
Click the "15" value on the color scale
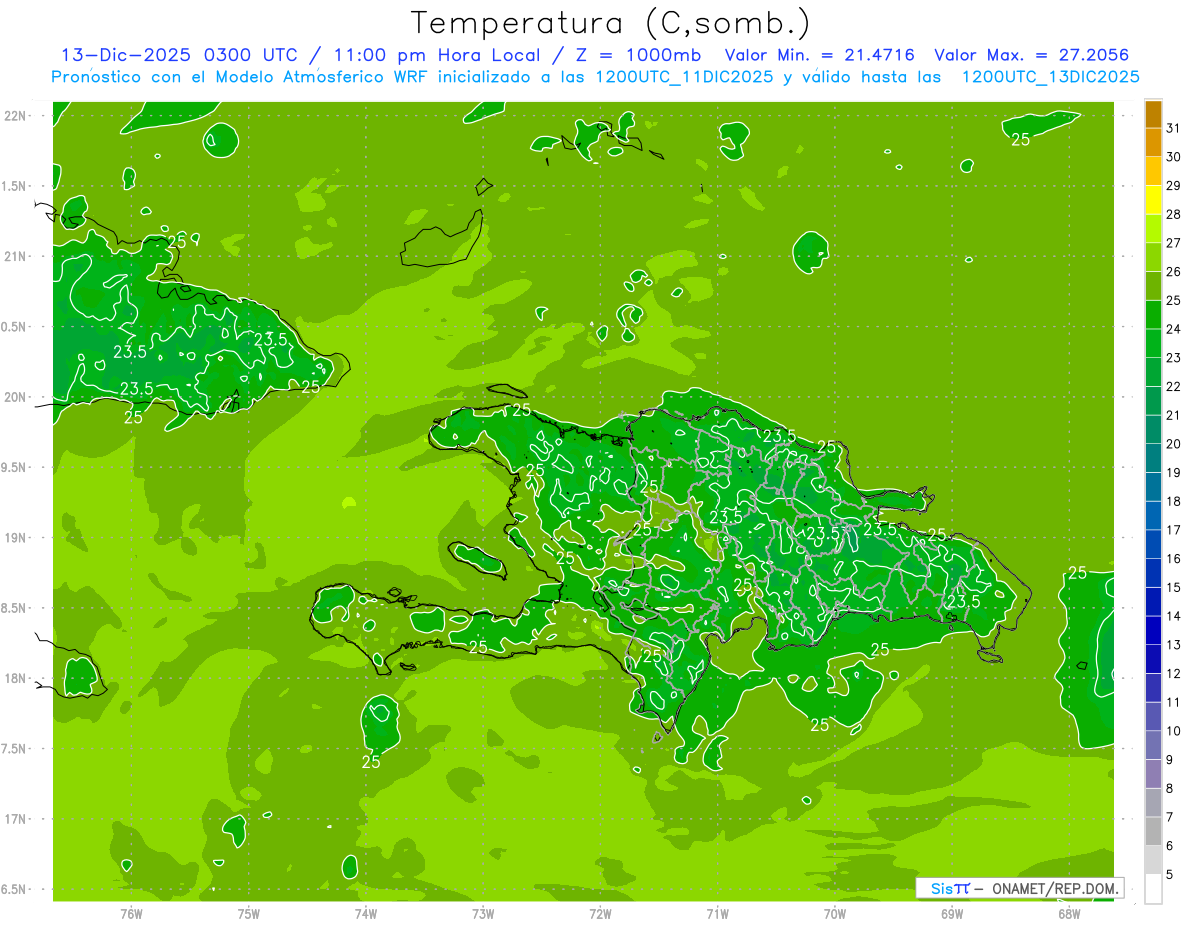[1174, 587]
